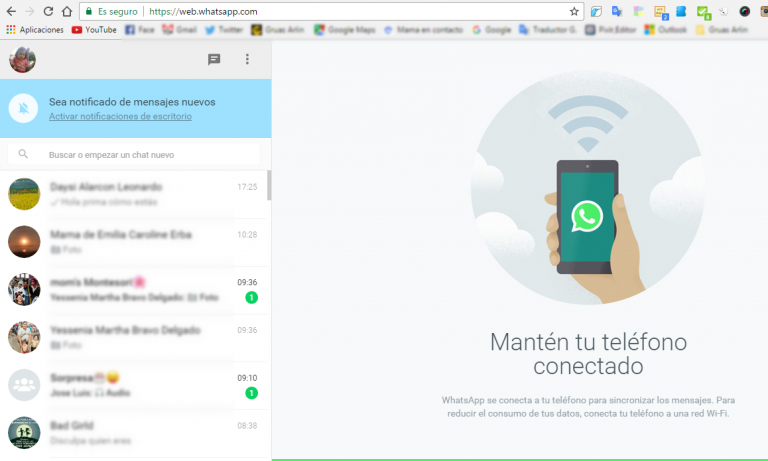Click the blue square extension icon

681,11
